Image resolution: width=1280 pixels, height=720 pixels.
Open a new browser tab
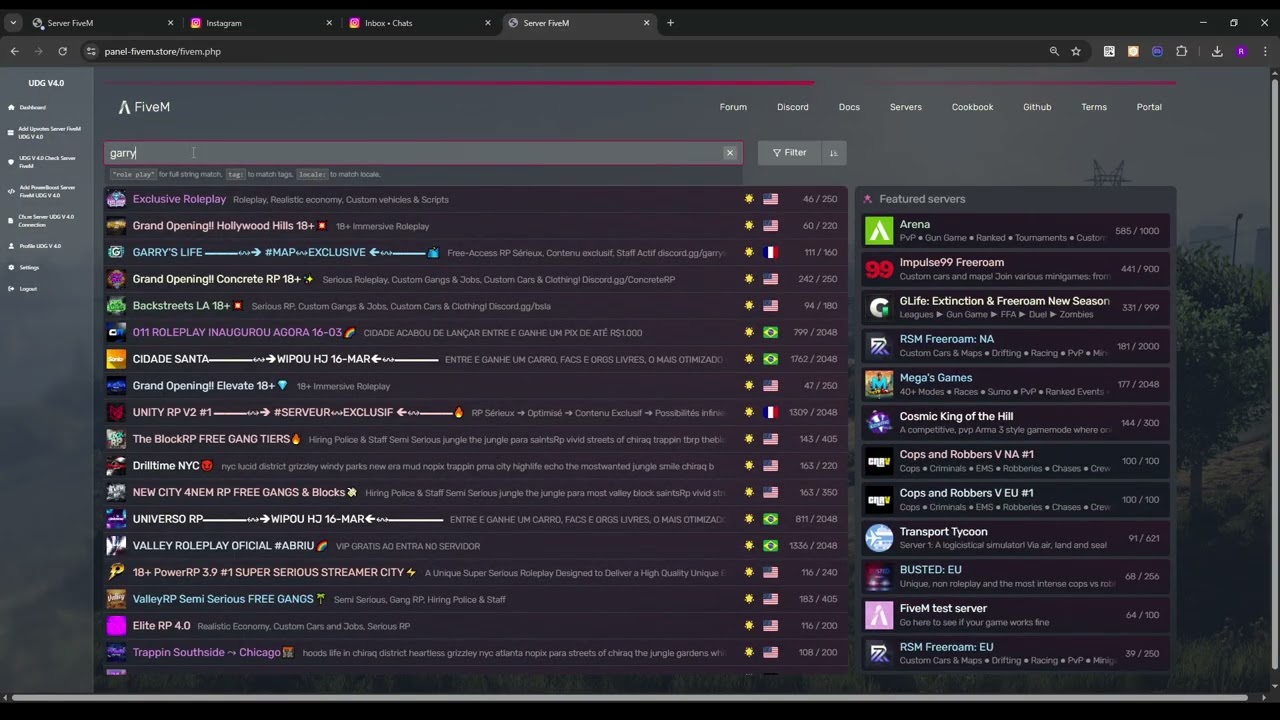click(670, 23)
